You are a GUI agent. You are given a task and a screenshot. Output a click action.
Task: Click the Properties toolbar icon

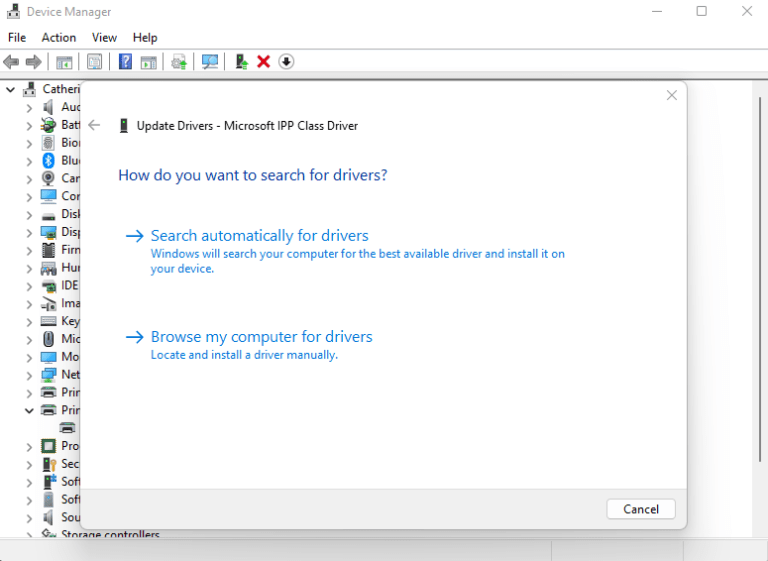(x=94, y=62)
